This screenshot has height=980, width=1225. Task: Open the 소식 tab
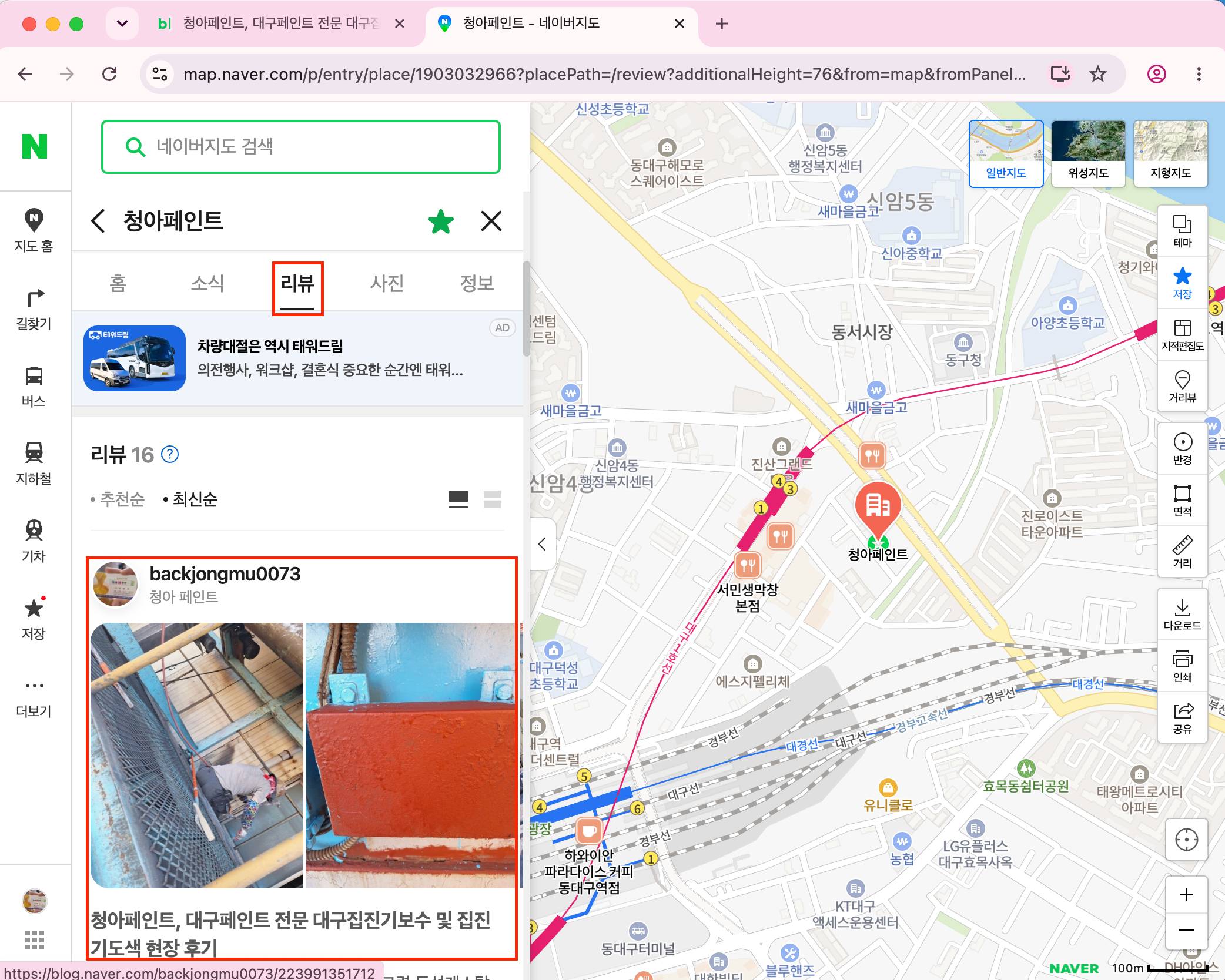[x=207, y=283]
